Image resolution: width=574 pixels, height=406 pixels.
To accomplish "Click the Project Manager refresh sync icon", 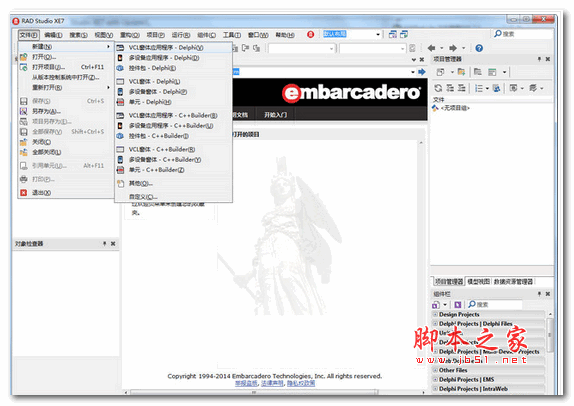I will click(x=438, y=88).
